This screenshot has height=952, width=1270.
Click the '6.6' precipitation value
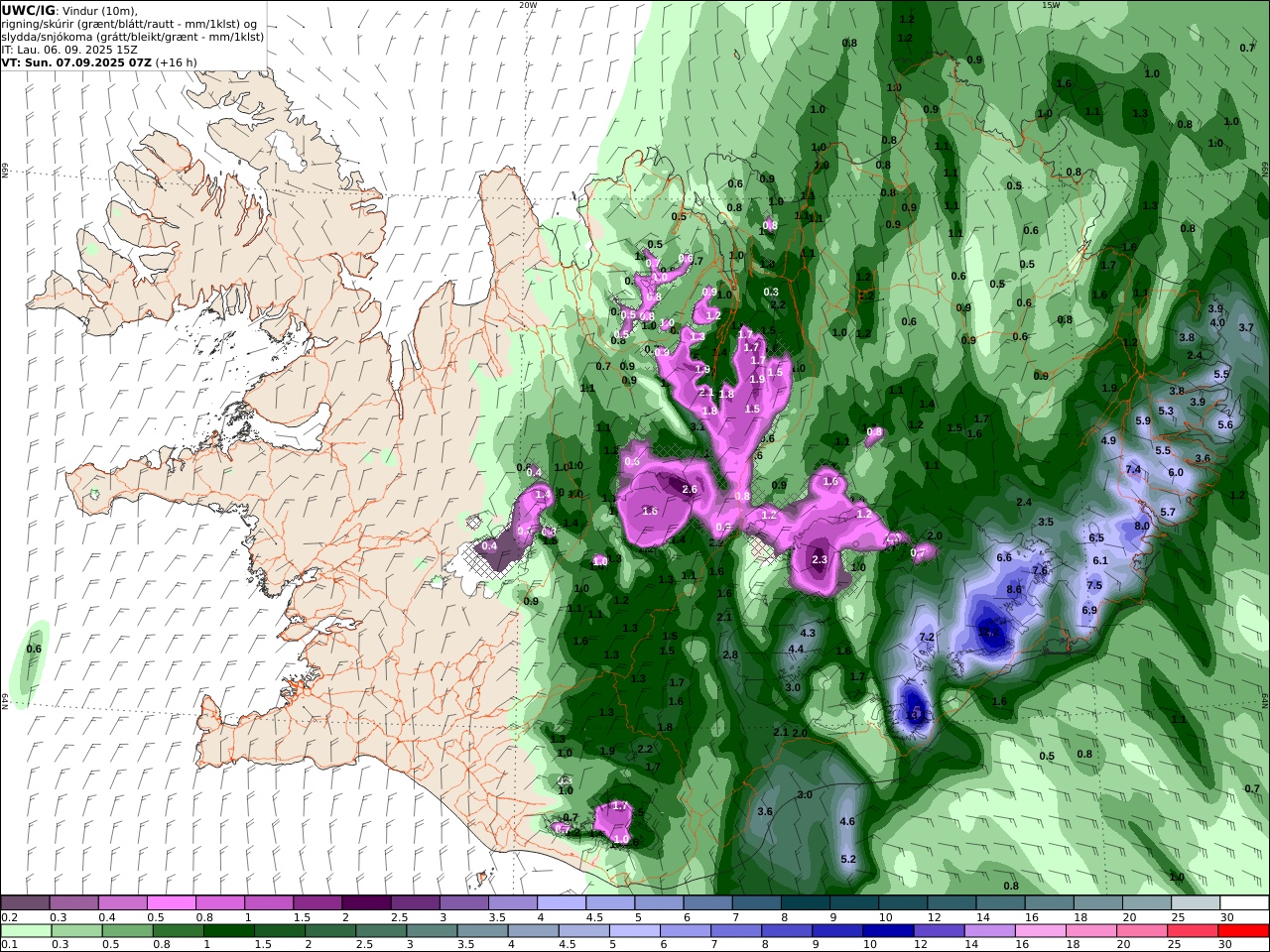point(1004,557)
